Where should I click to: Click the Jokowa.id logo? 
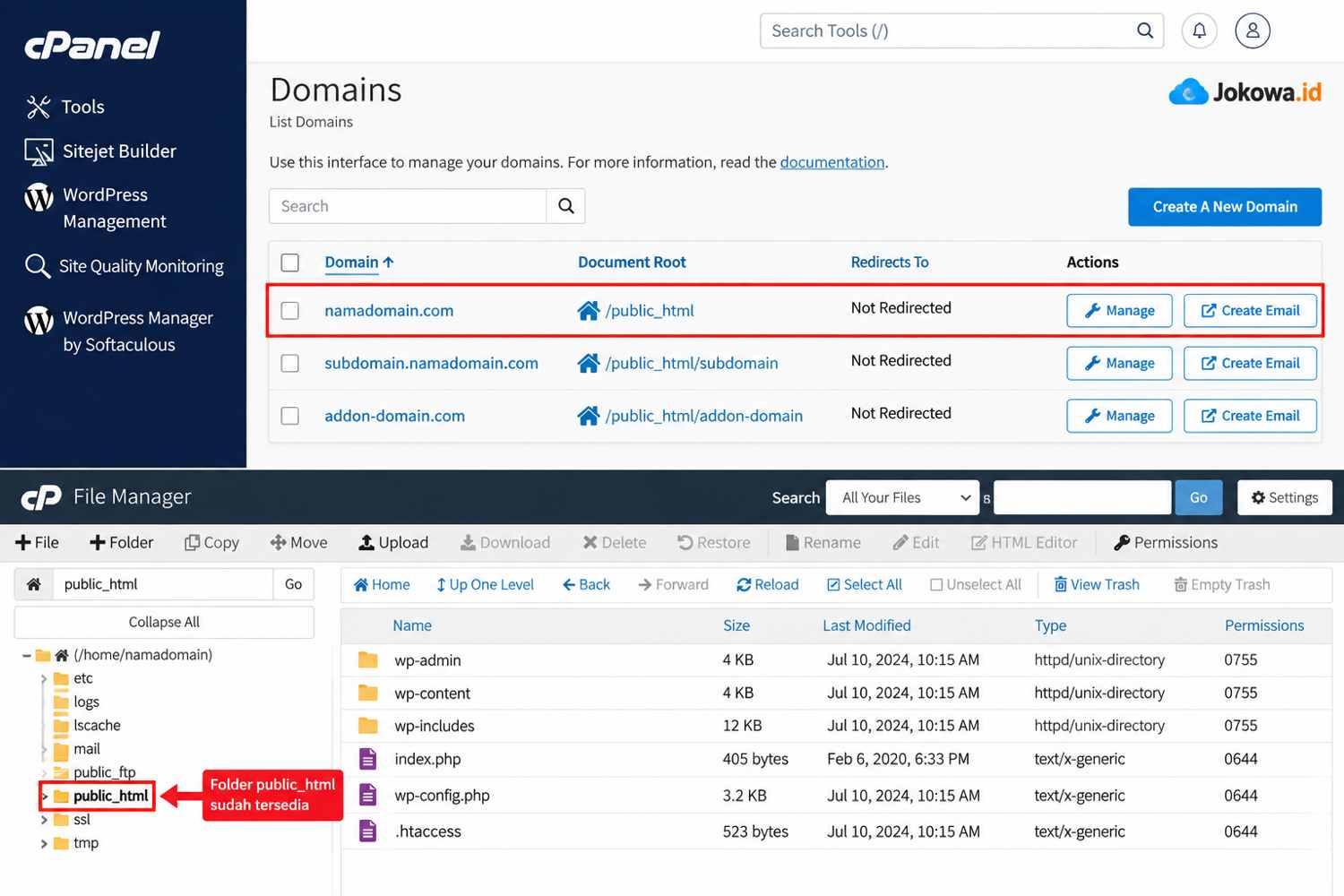coord(1245,92)
